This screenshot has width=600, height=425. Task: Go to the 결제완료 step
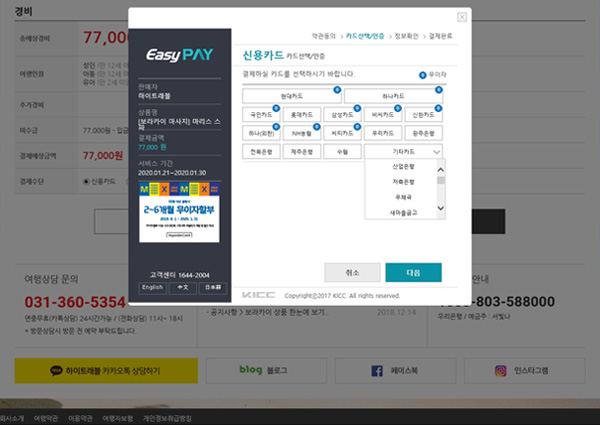pos(440,36)
